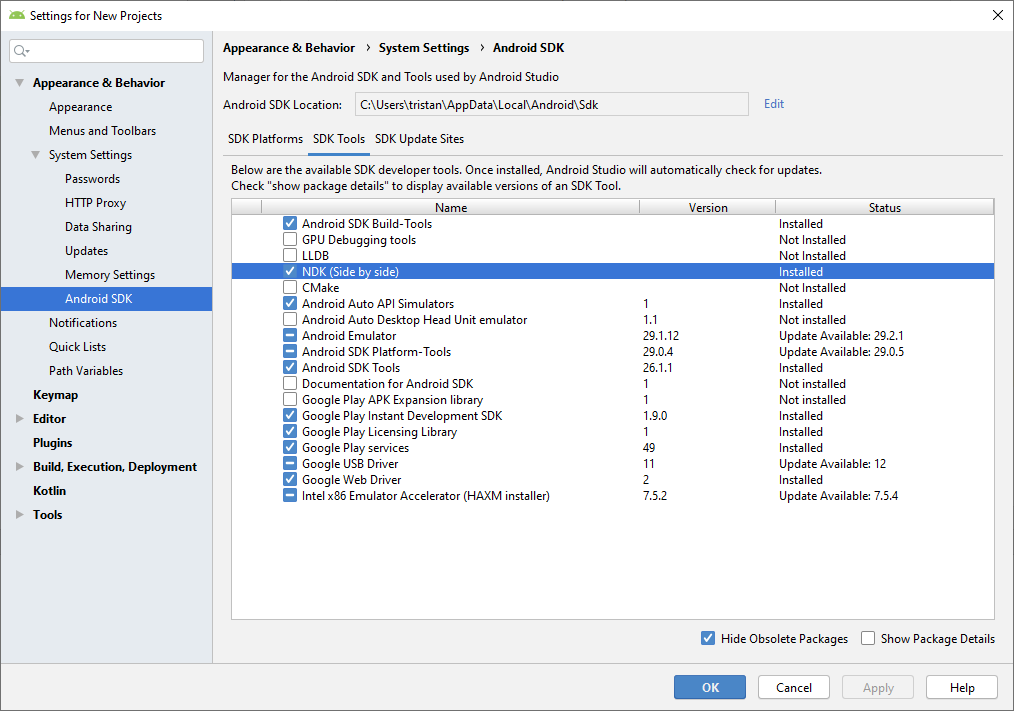This screenshot has height=711, width=1014.
Task: Toggle Show Package Details checkbox
Action: 868,639
